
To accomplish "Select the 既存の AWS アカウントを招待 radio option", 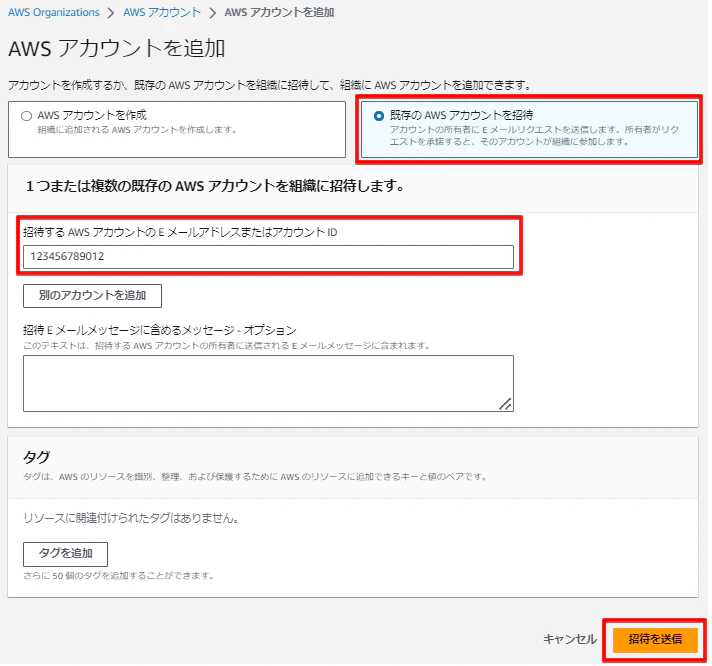I will point(378,116).
